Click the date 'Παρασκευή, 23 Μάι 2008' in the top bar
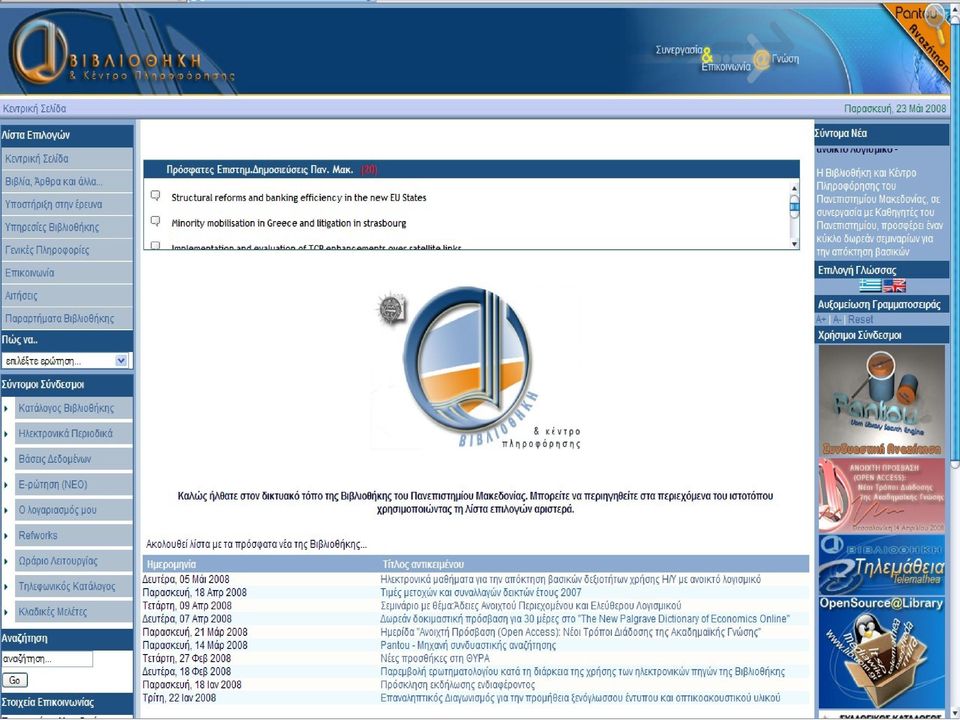Image resolution: width=960 pixels, height=720 pixels. click(895, 109)
